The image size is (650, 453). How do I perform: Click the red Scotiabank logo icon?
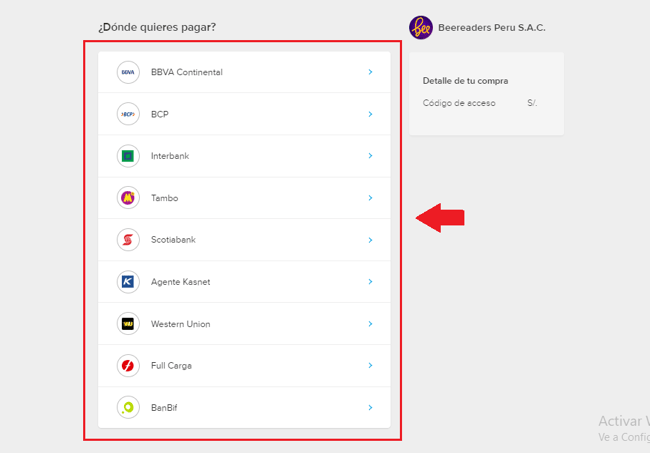(x=128, y=240)
